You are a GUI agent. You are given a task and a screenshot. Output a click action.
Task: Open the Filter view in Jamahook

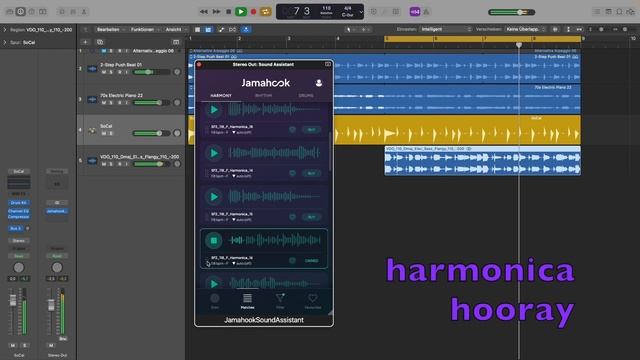pyautogui.click(x=280, y=301)
